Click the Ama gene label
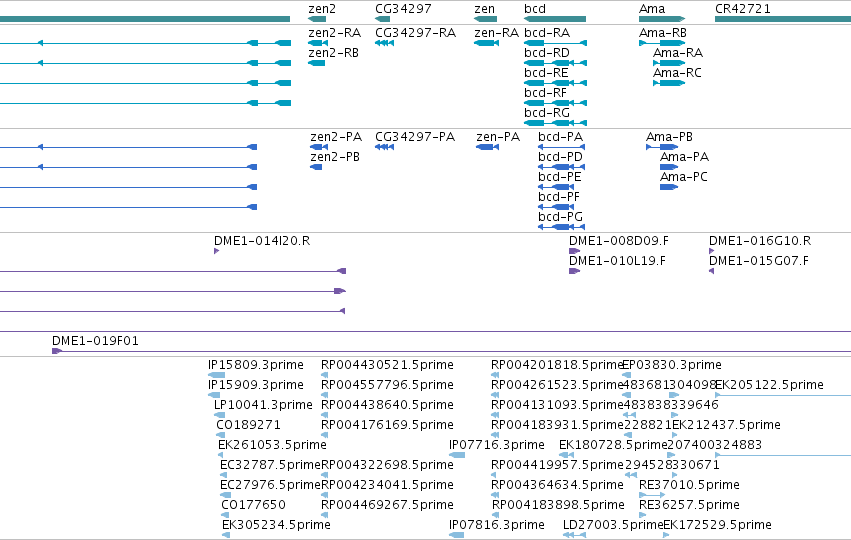This screenshot has width=851, height=540. 652,9
